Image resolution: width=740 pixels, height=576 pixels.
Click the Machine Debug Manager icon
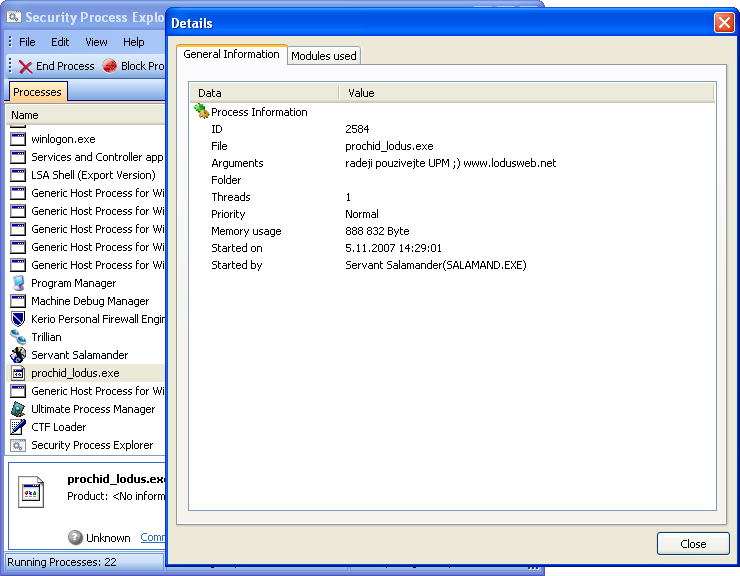(x=18, y=301)
